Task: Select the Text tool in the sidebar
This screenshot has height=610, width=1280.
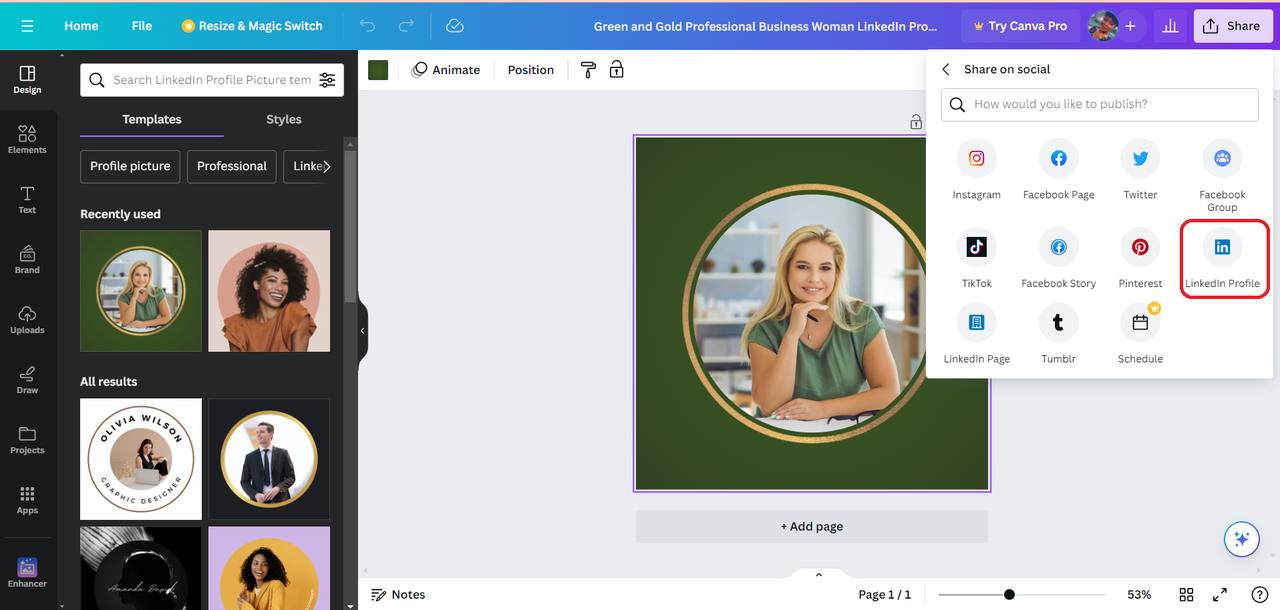Action: coord(27,200)
